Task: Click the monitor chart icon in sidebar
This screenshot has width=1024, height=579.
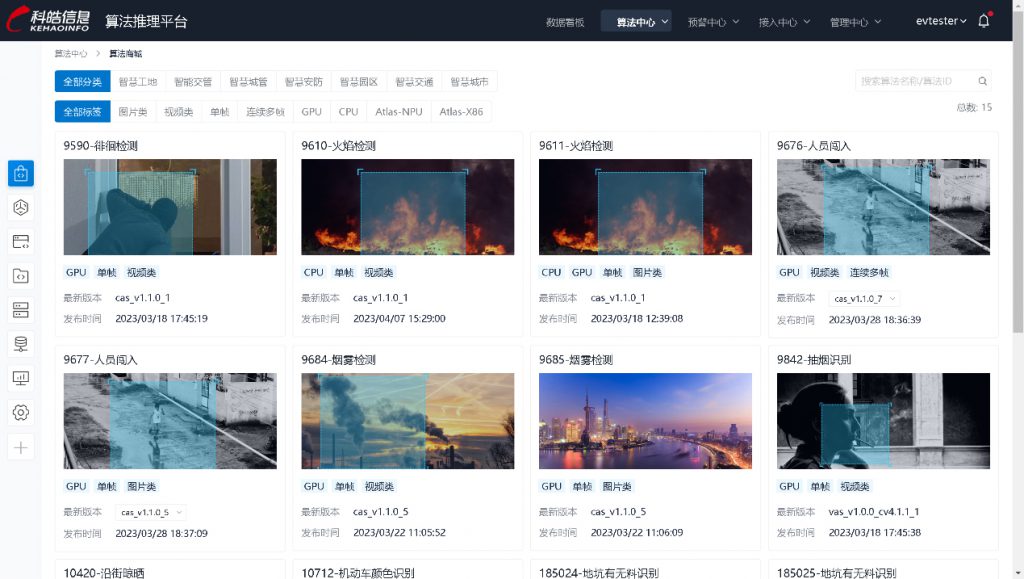Action: click(x=21, y=378)
